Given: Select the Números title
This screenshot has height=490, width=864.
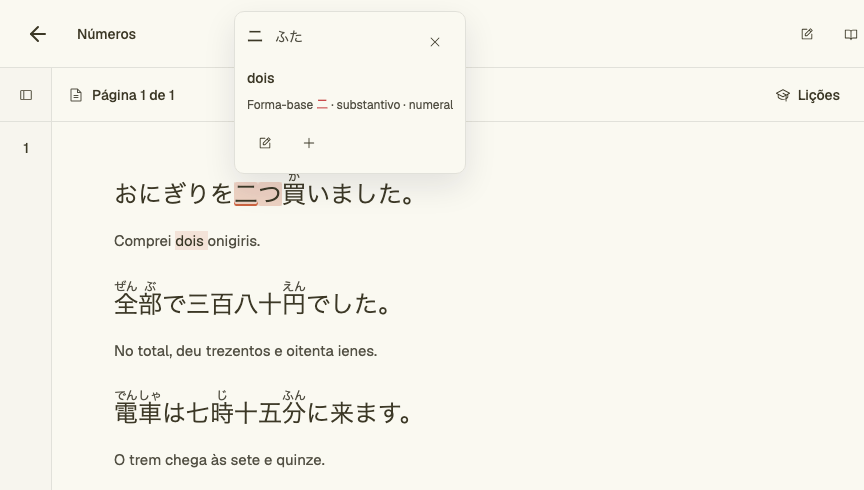Looking at the screenshot, I should pos(106,34).
